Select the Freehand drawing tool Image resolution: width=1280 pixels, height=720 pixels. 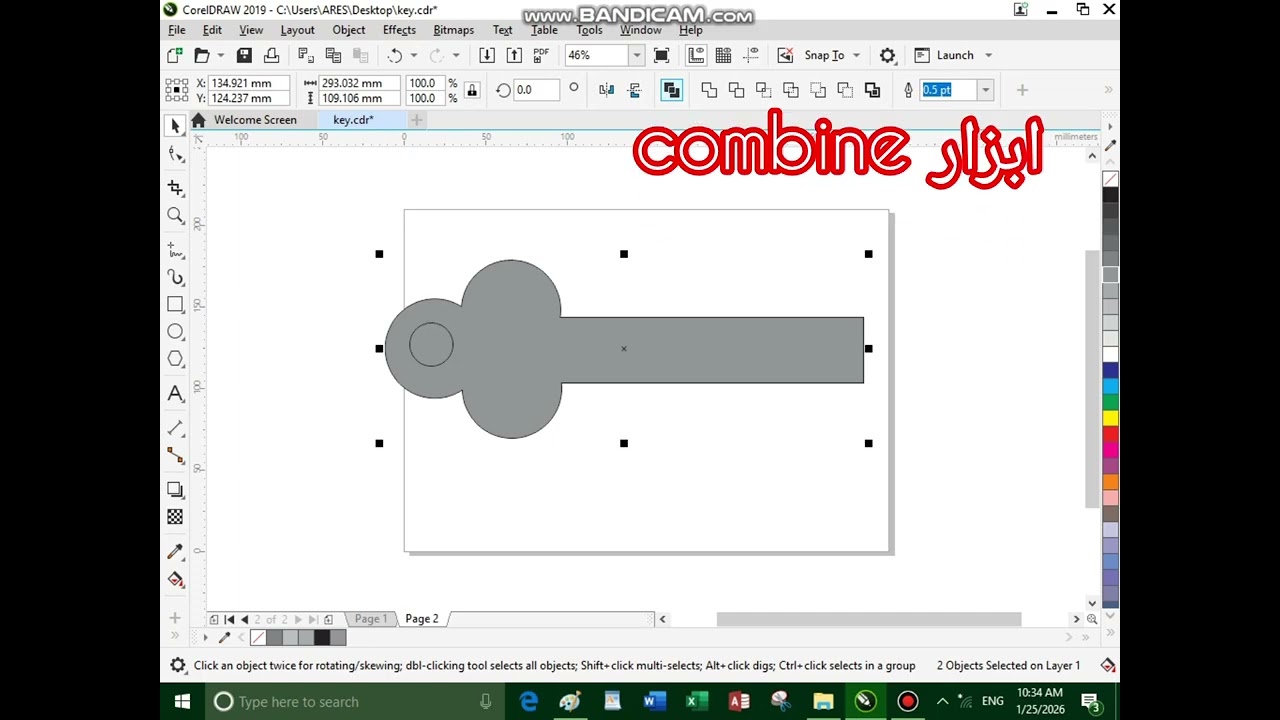pyautogui.click(x=176, y=249)
